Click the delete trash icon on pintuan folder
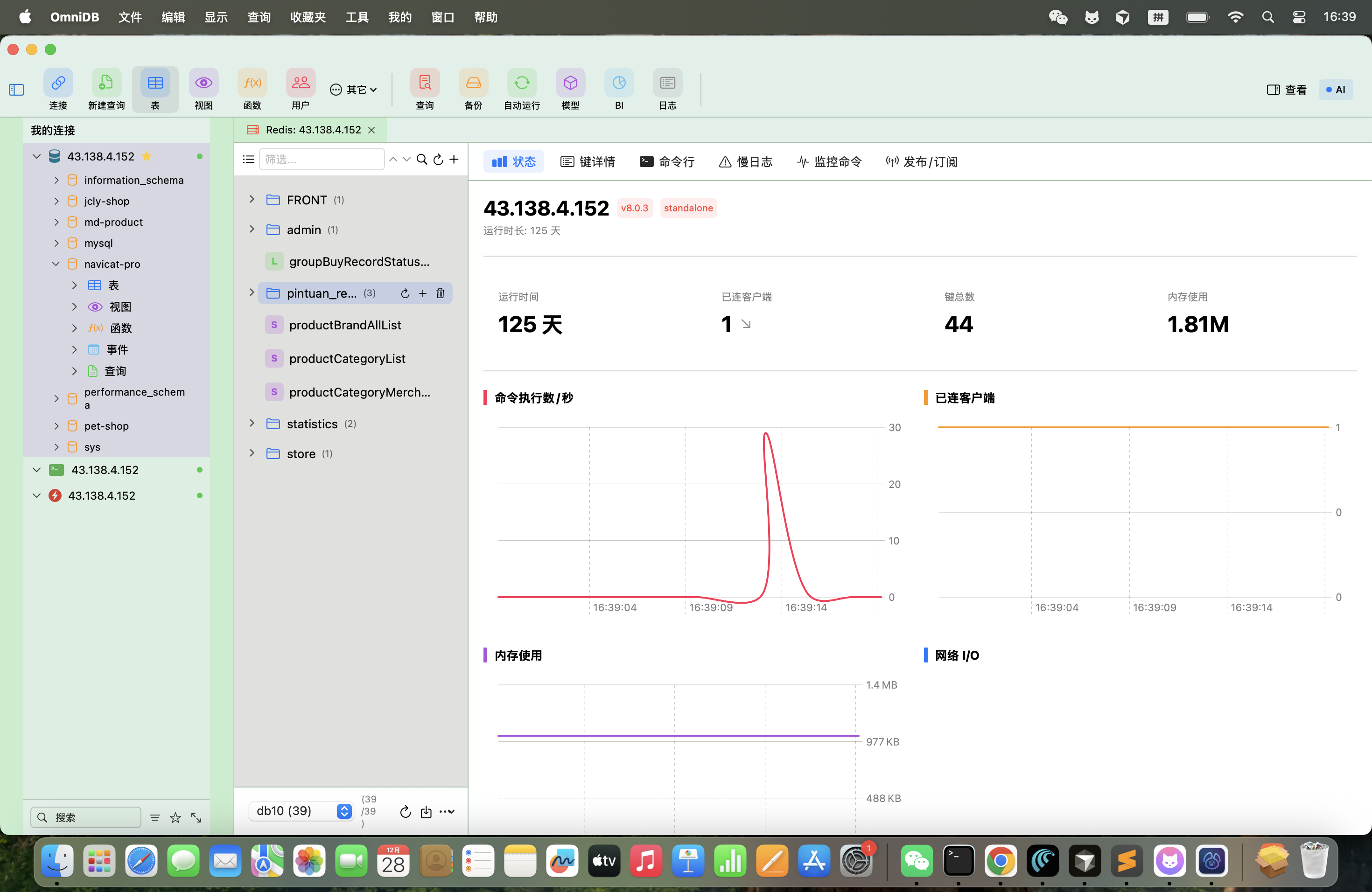 click(441, 293)
